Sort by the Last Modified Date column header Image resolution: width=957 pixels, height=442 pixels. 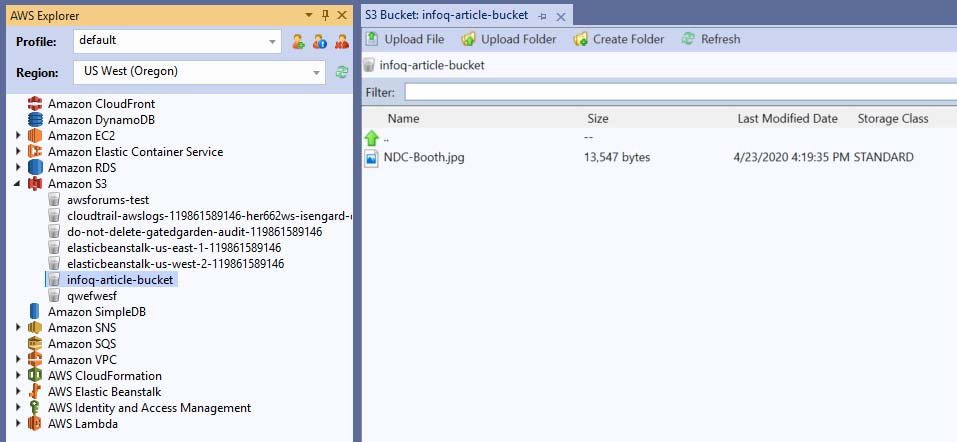click(x=787, y=119)
